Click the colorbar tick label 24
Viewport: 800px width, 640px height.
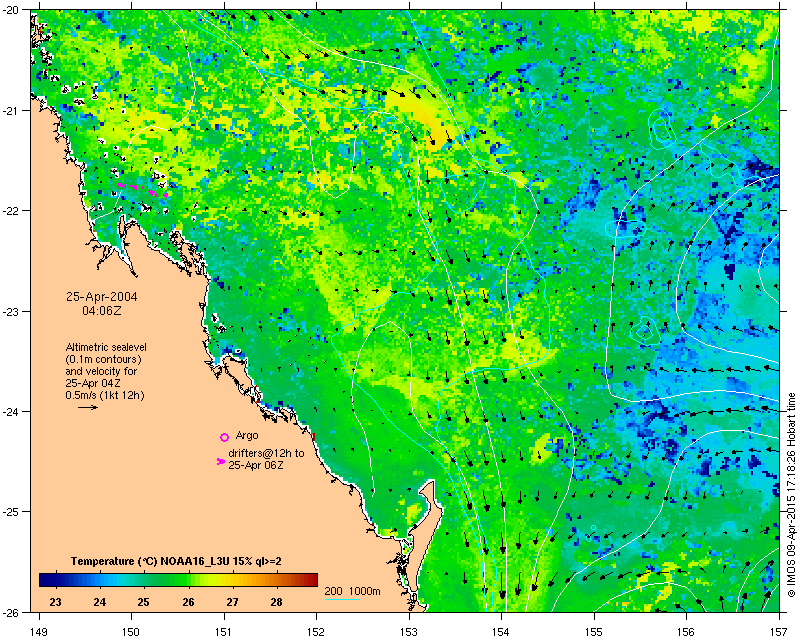[x=99, y=602]
